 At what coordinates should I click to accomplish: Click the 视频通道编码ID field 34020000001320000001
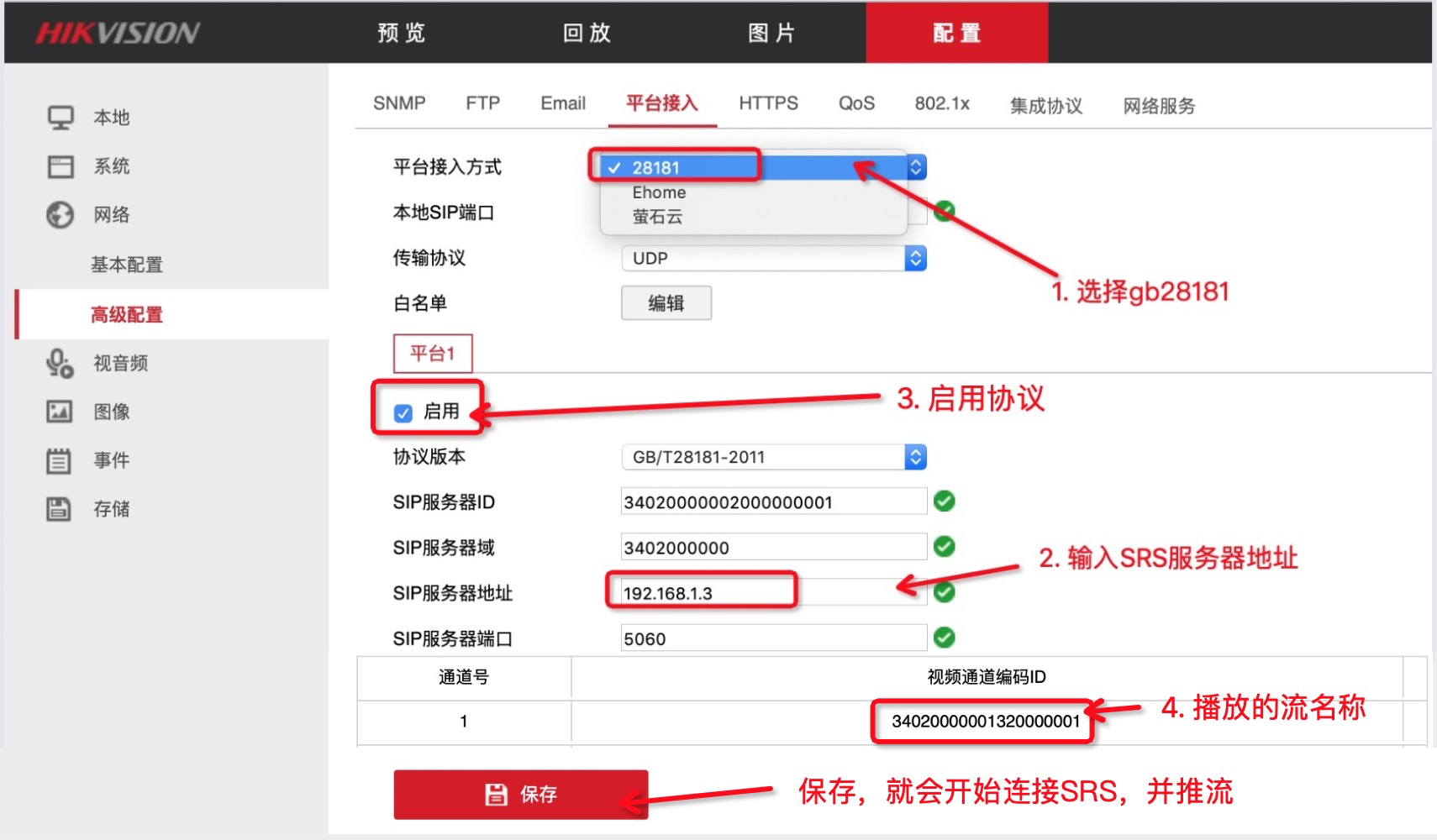pyautogui.click(x=986, y=722)
